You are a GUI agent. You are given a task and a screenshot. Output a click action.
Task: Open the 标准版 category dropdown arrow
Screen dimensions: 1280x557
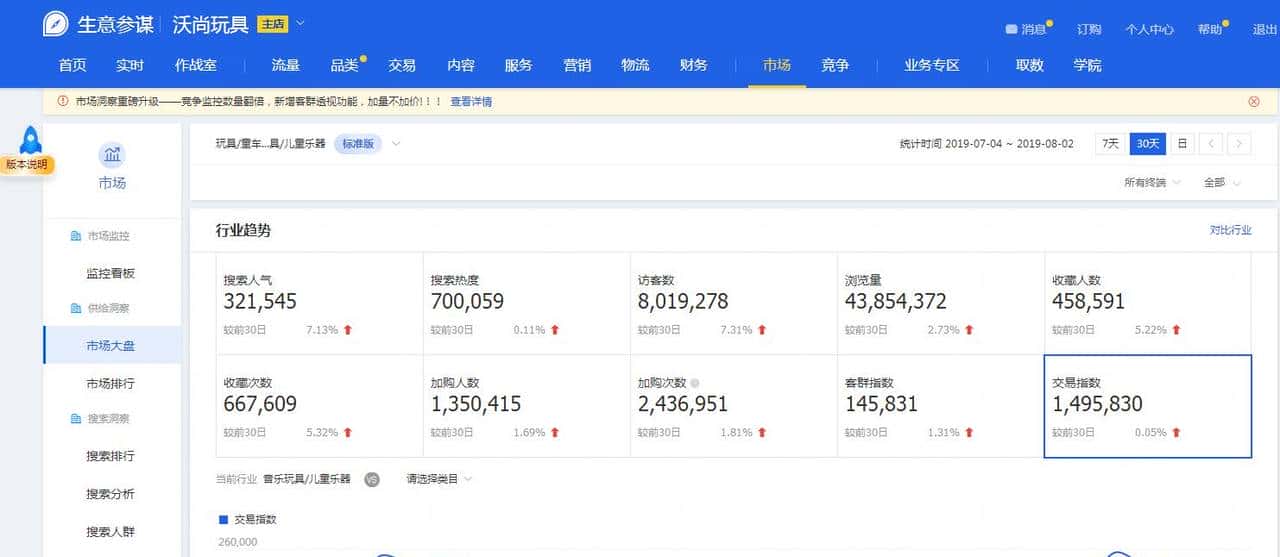point(396,144)
